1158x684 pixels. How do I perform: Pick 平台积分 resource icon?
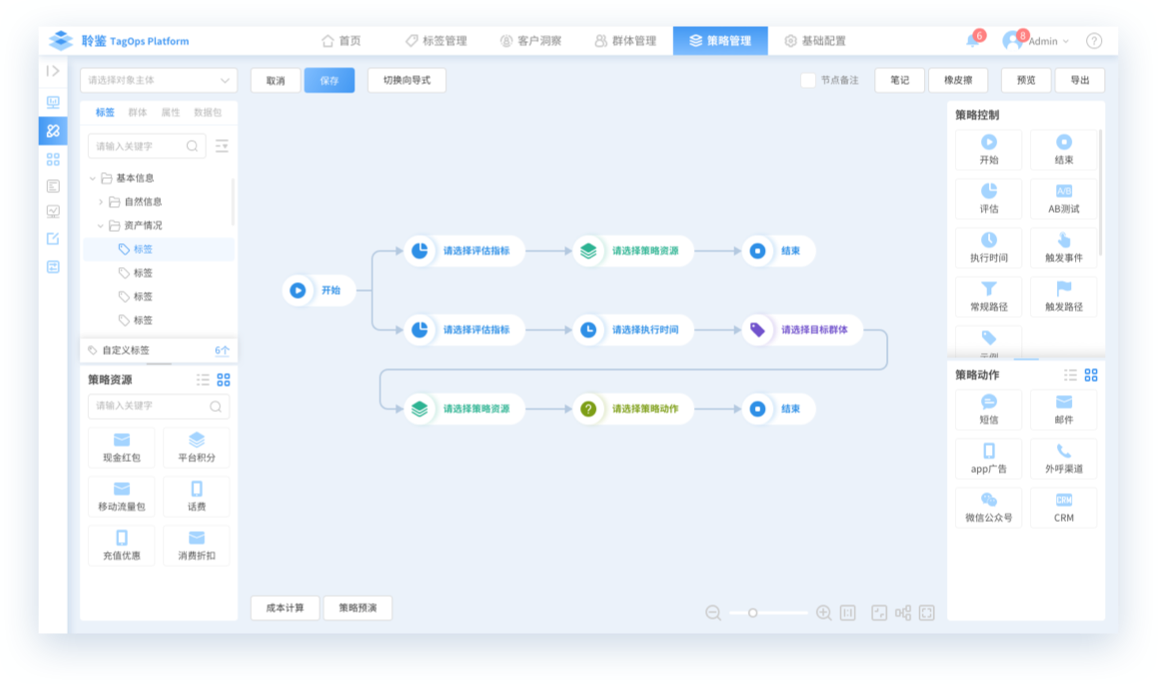[x=196, y=448]
